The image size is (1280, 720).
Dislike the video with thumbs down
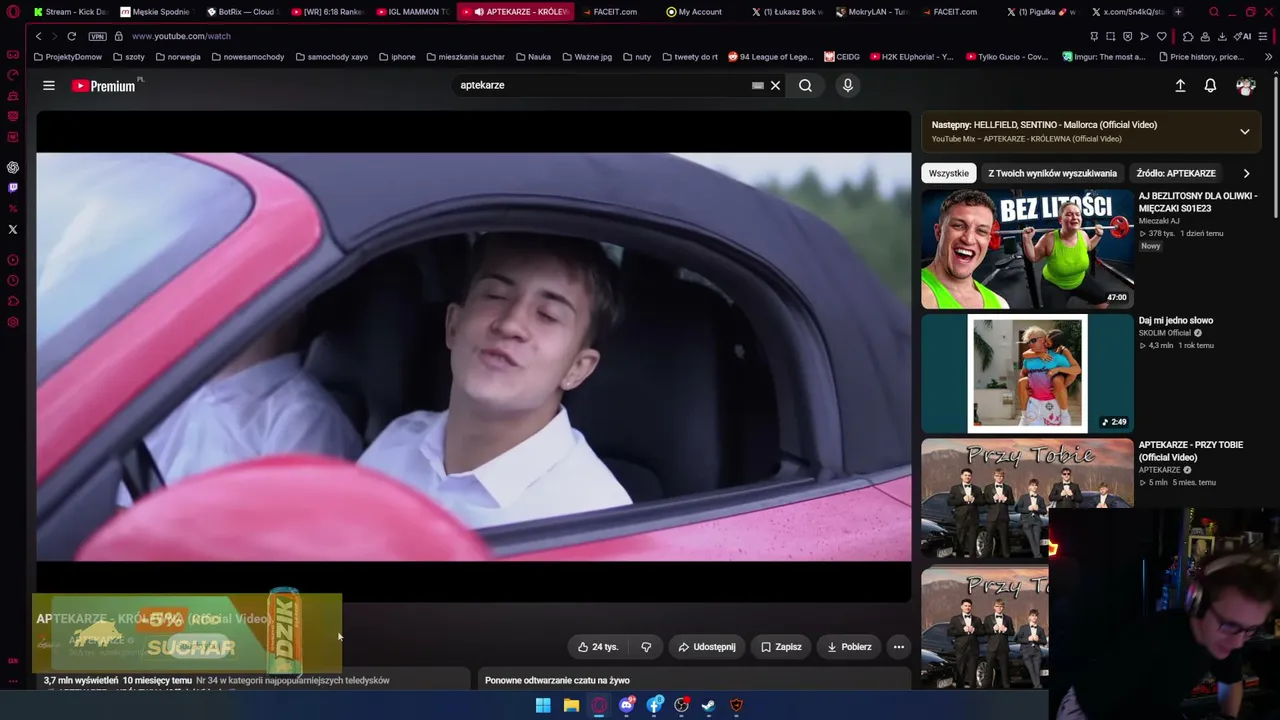point(646,647)
